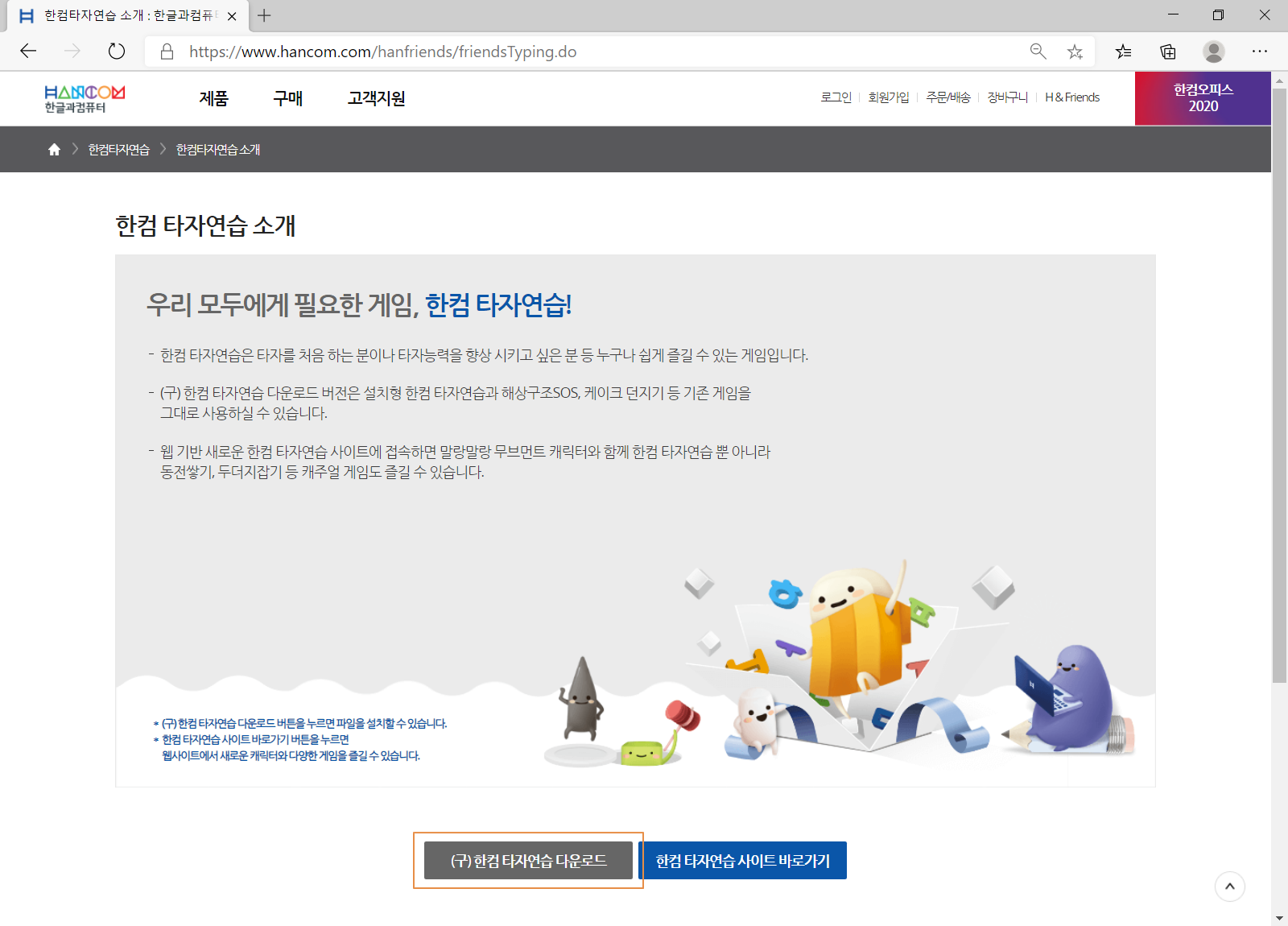The height and width of the screenshot is (926, 1288).
Task: Open the 구매 menu
Action: coord(288,98)
